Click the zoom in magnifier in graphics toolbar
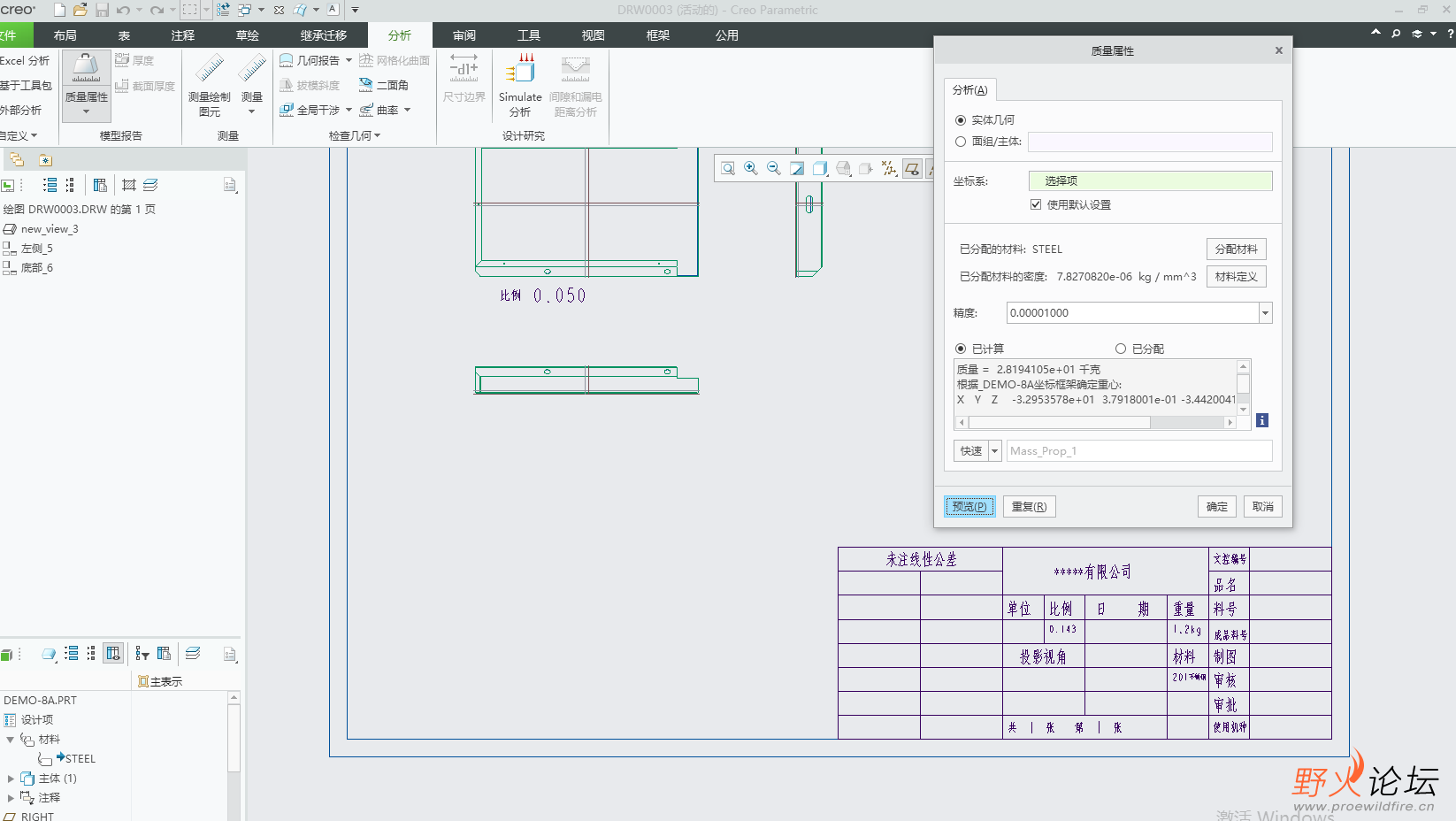 click(751, 168)
